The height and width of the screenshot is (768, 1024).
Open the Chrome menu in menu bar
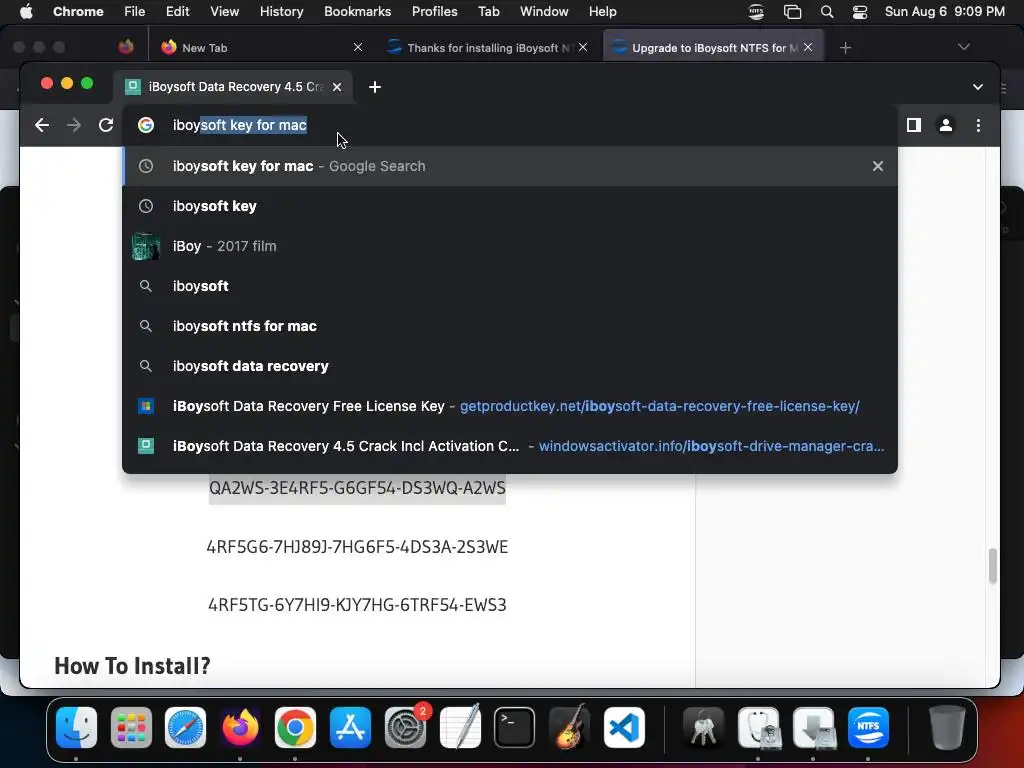coord(78,11)
